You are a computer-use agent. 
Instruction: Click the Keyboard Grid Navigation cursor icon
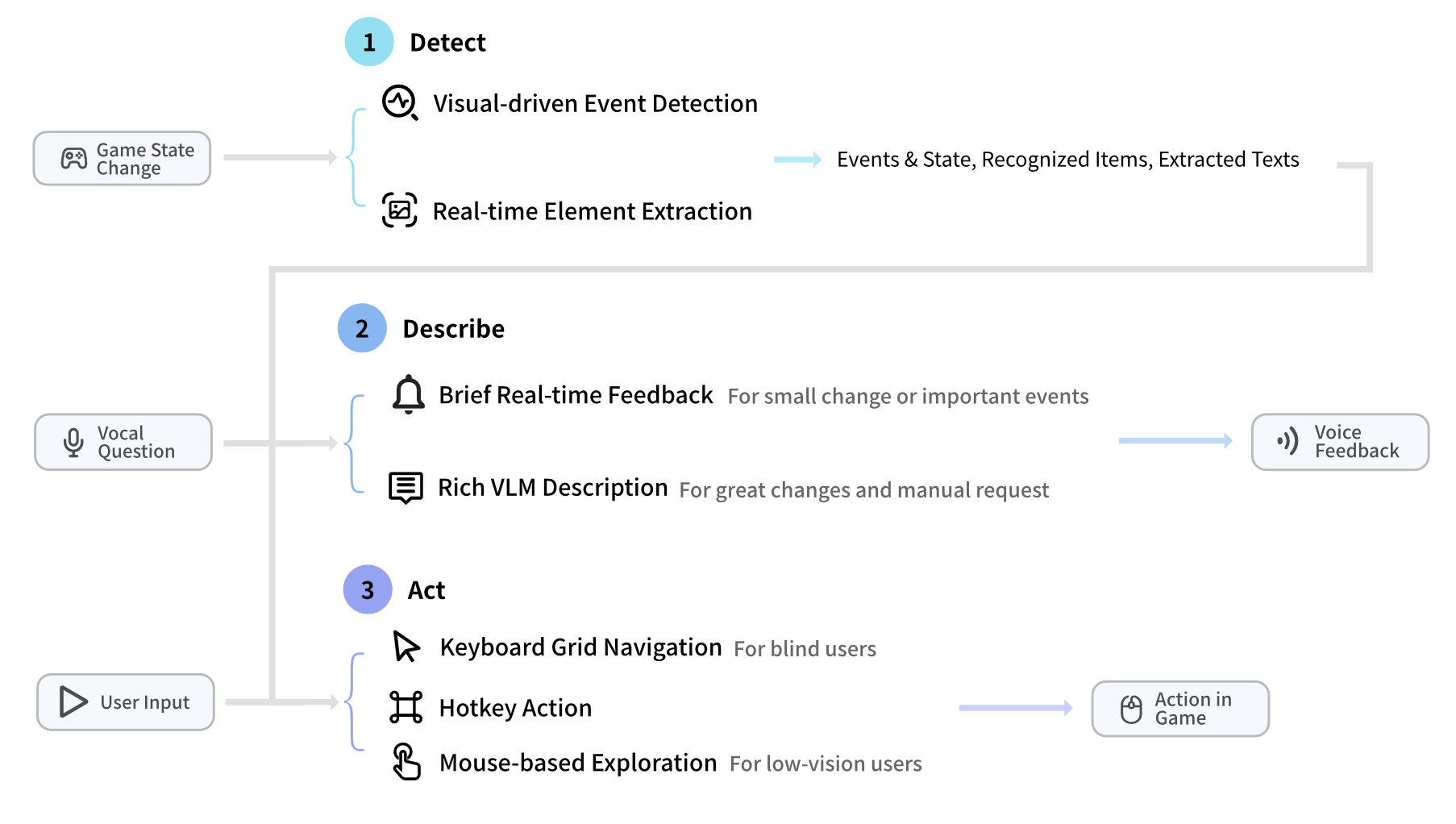coord(406,647)
